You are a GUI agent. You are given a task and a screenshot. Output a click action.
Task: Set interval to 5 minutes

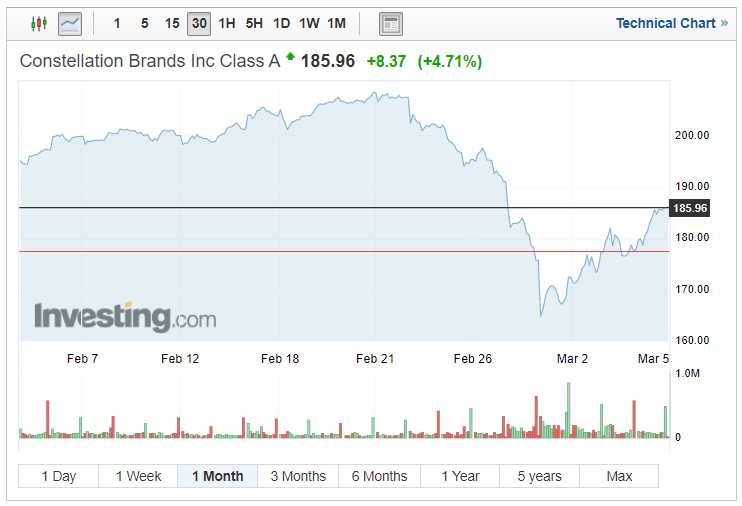pos(145,23)
